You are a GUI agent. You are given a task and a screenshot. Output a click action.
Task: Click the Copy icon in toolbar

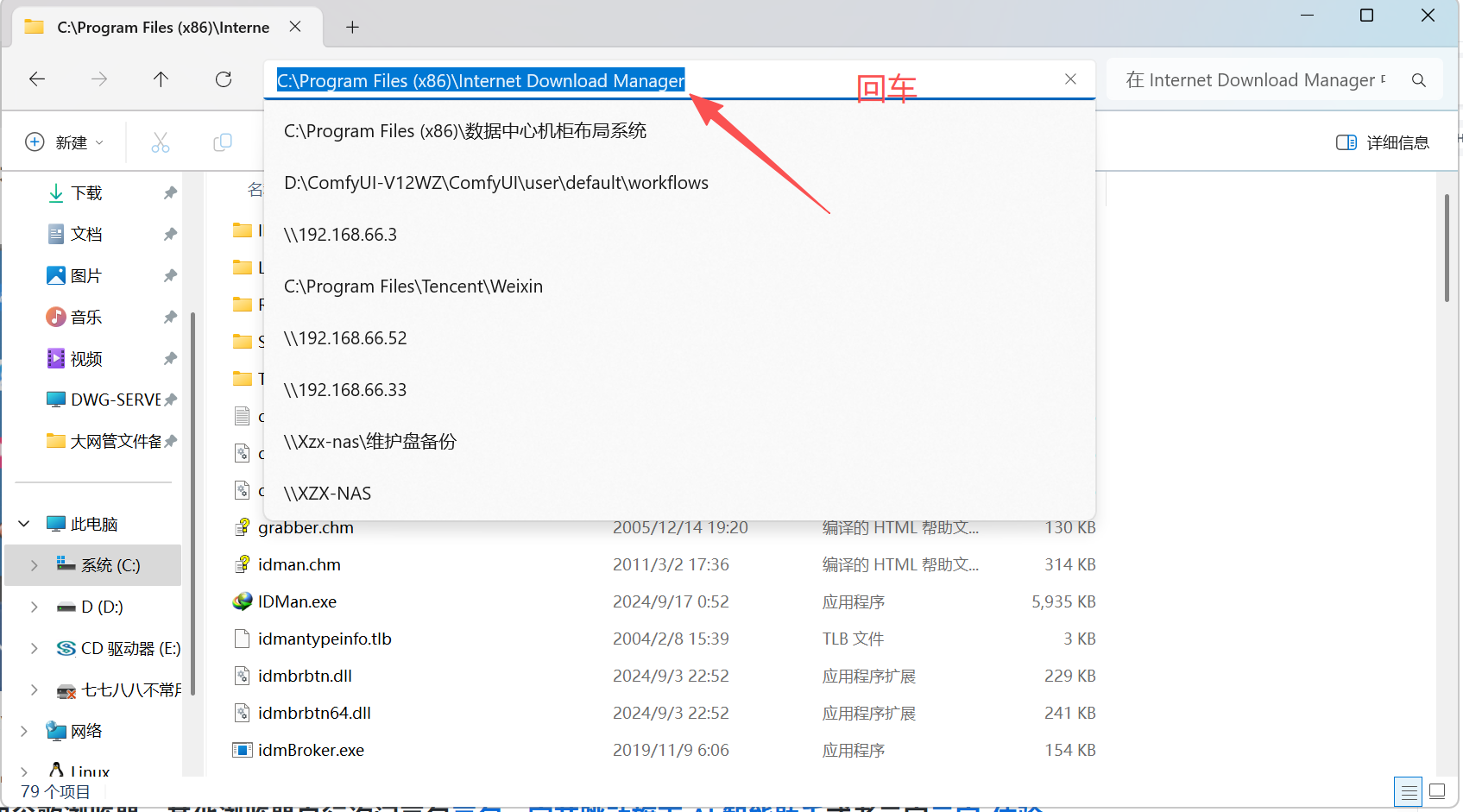[x=223, y=142]
